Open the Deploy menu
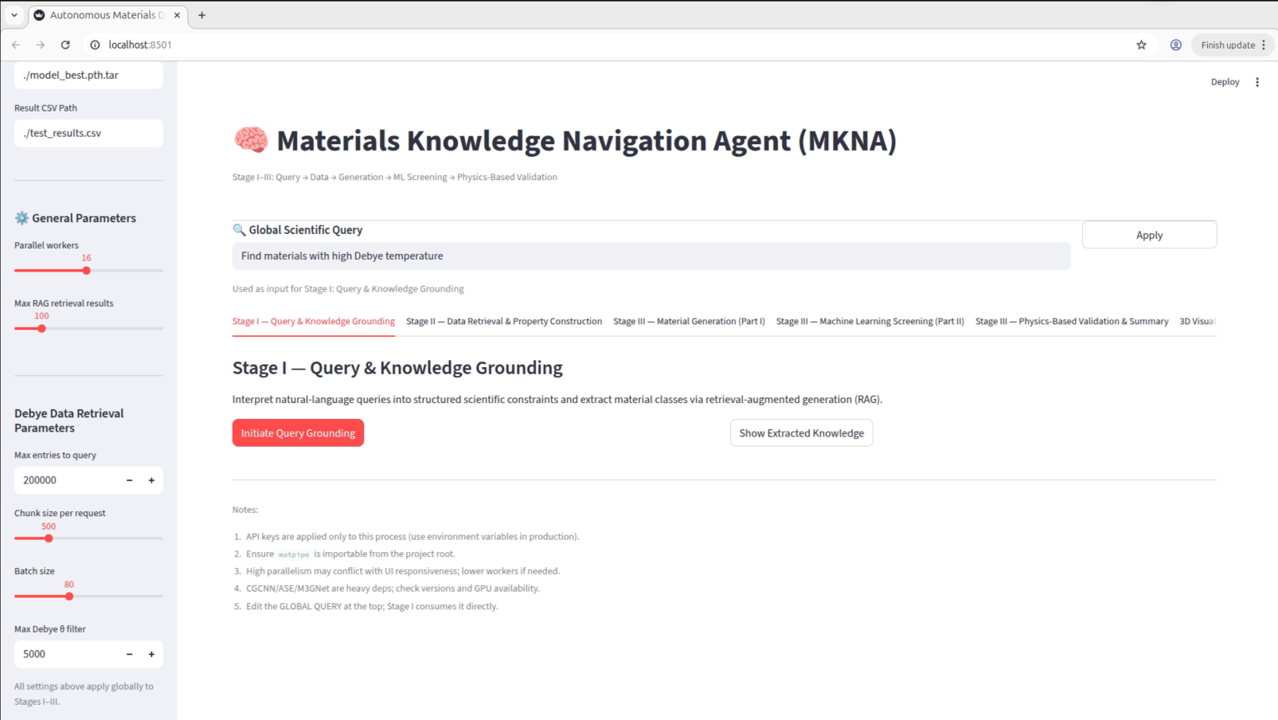This screenshot has height=720, width=1278. click(x=1224, y=81)
